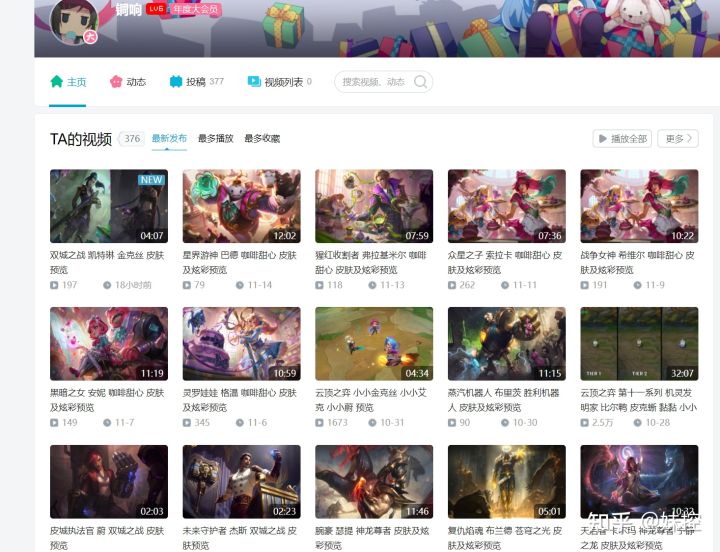Viewport: 720px width, 552px height.
Task: Open the NEW-tagged 04:07 video thumbnail
Action: tap(109, 206)
